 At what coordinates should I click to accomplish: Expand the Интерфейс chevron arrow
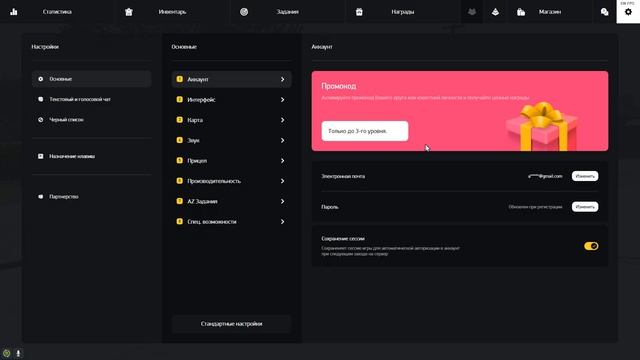[x=282, y=100]
